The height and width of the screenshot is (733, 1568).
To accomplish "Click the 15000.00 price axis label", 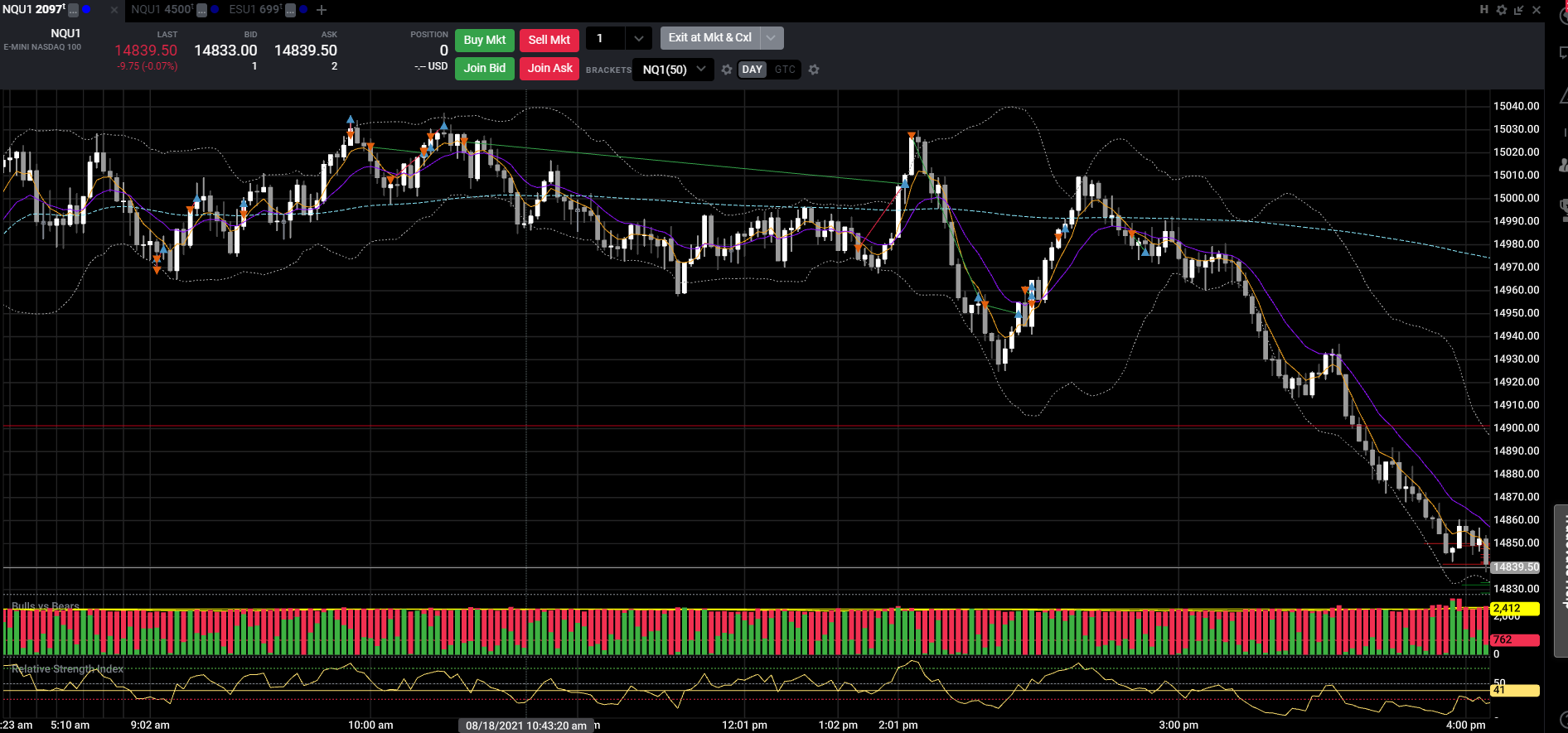I will pos(1516,198).
